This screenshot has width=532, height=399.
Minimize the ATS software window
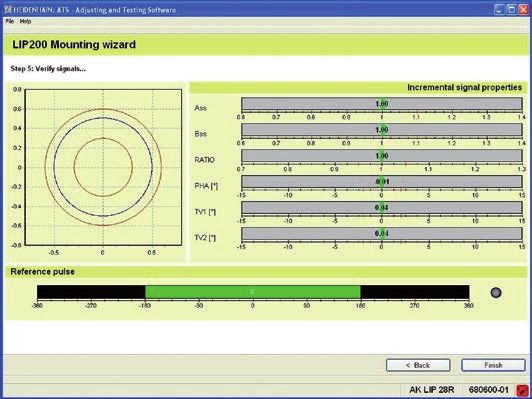point(499,10)
